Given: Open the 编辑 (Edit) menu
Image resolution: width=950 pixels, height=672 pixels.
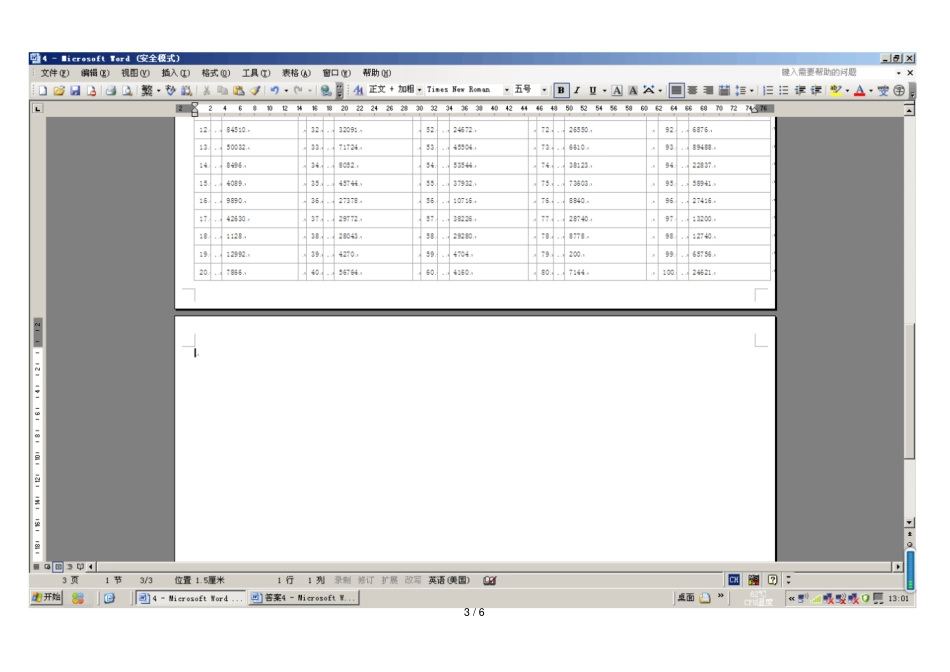Looking at the screenshot, I should [x=95, y=73].
